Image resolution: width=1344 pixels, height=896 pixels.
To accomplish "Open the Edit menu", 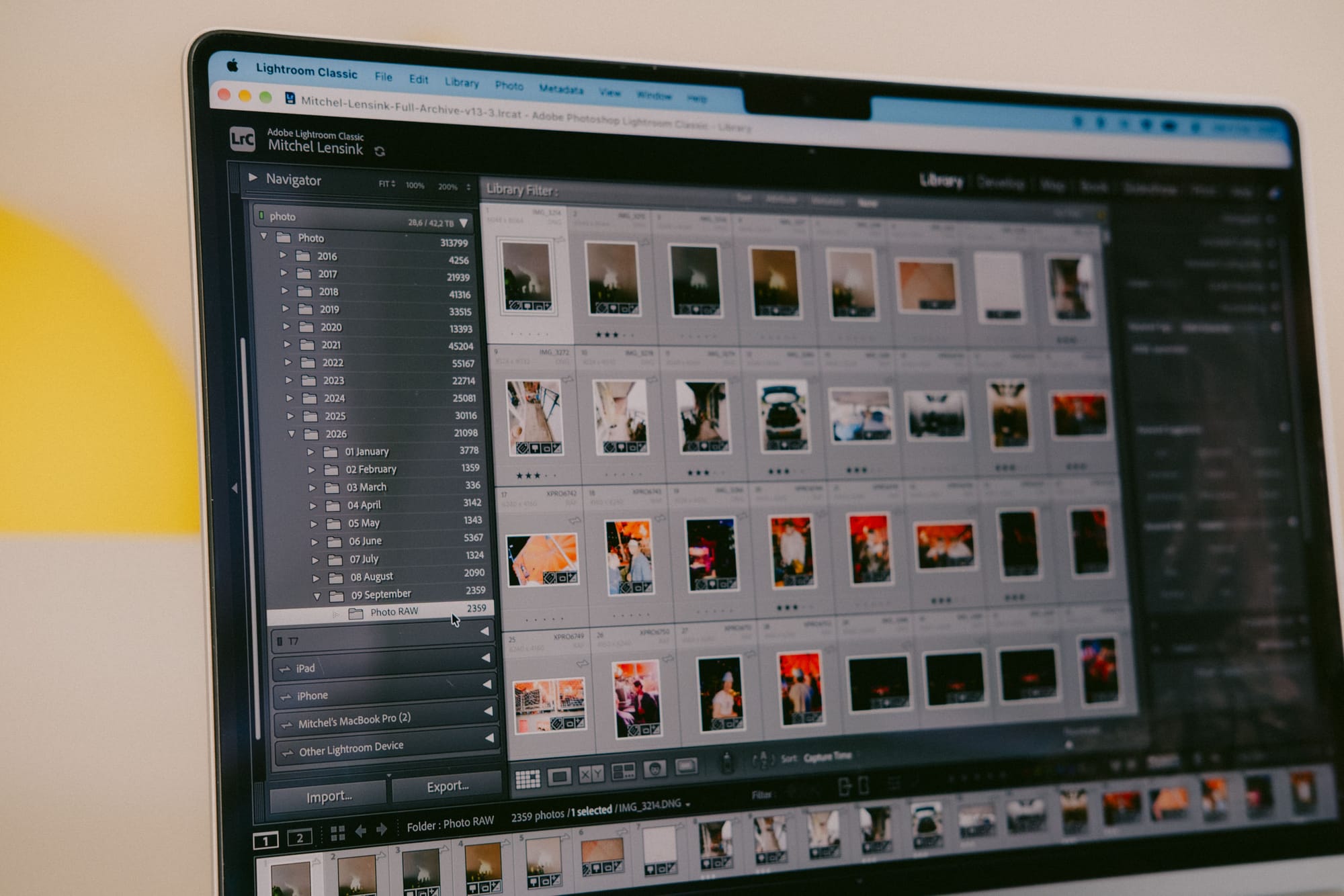I will [419, 79].
